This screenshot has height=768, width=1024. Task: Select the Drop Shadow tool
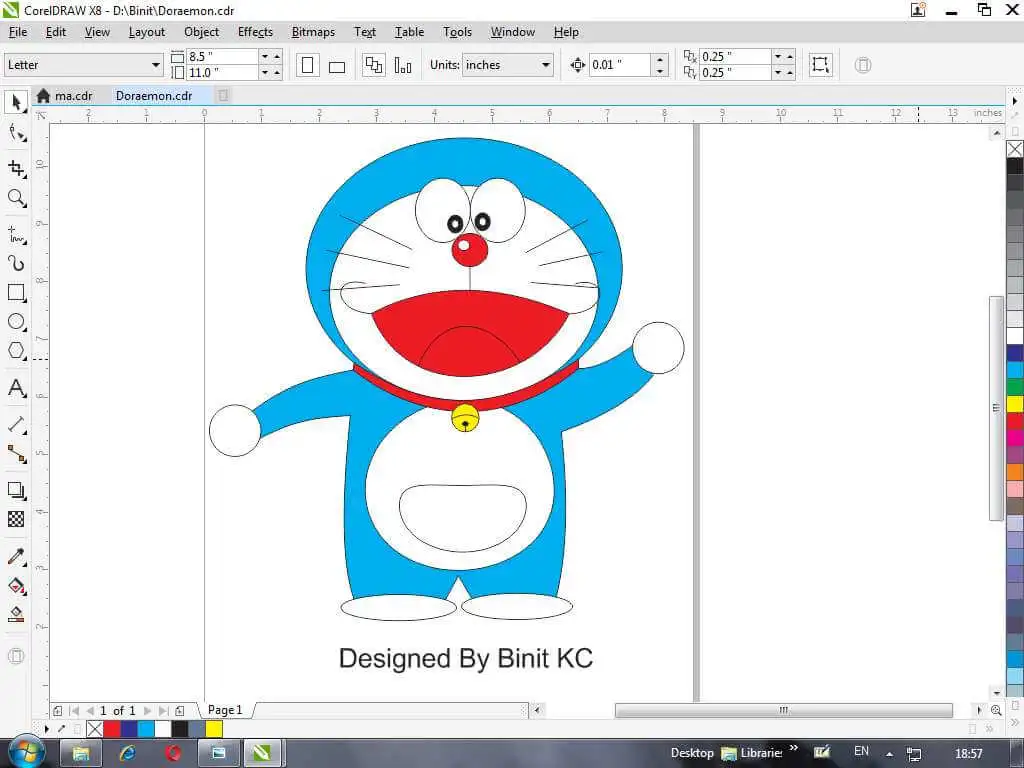(x=16, y=490)
